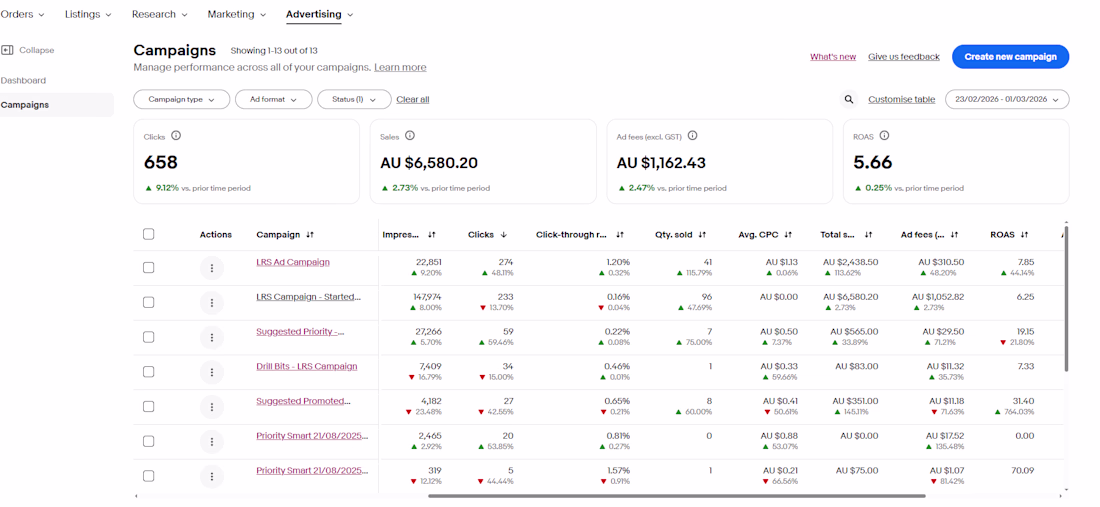This screenshot has width=1100, height=507.
Task: Open Drill Bits - LRS Campaign link
Action: pos(307,366)
